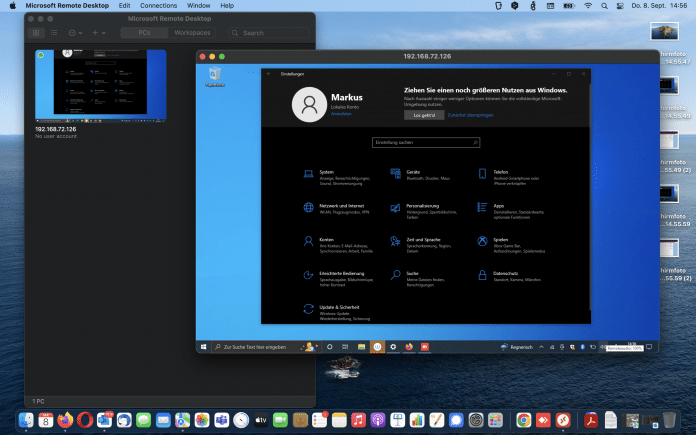The height and width of the screenshot is (435, 696).
Task: Click the "192.168.72.126" label under the thumbnail
Action: click(55, 129)
